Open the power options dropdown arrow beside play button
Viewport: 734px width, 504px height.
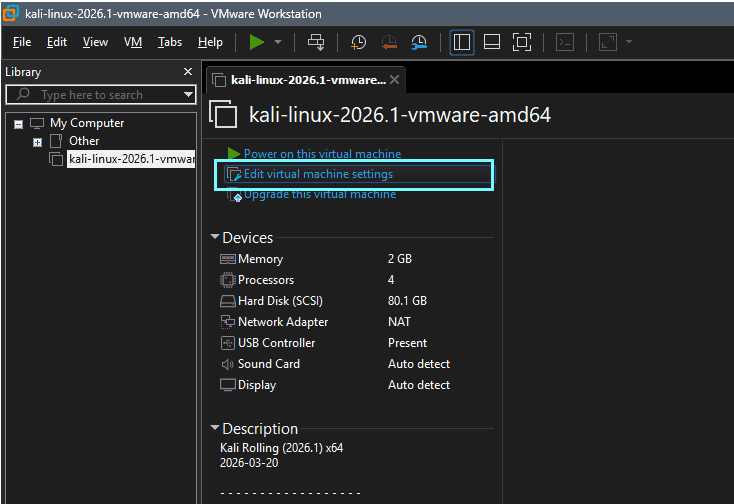click(x=278, y=42)
